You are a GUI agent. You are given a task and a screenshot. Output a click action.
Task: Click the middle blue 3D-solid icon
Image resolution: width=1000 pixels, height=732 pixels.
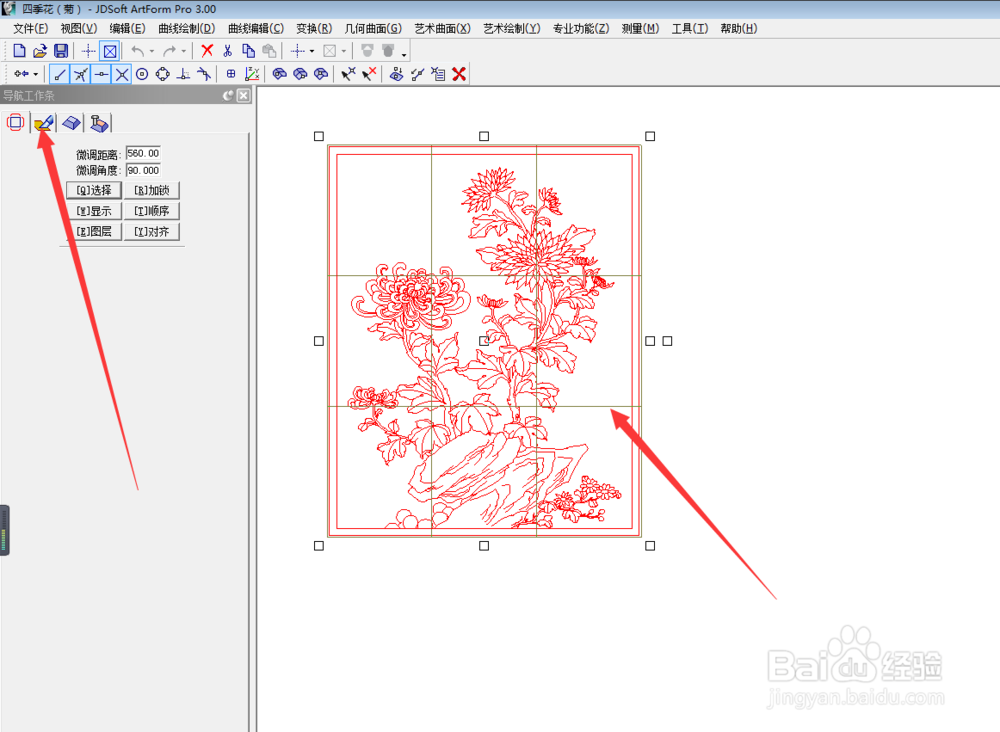(x=300, y=74)
